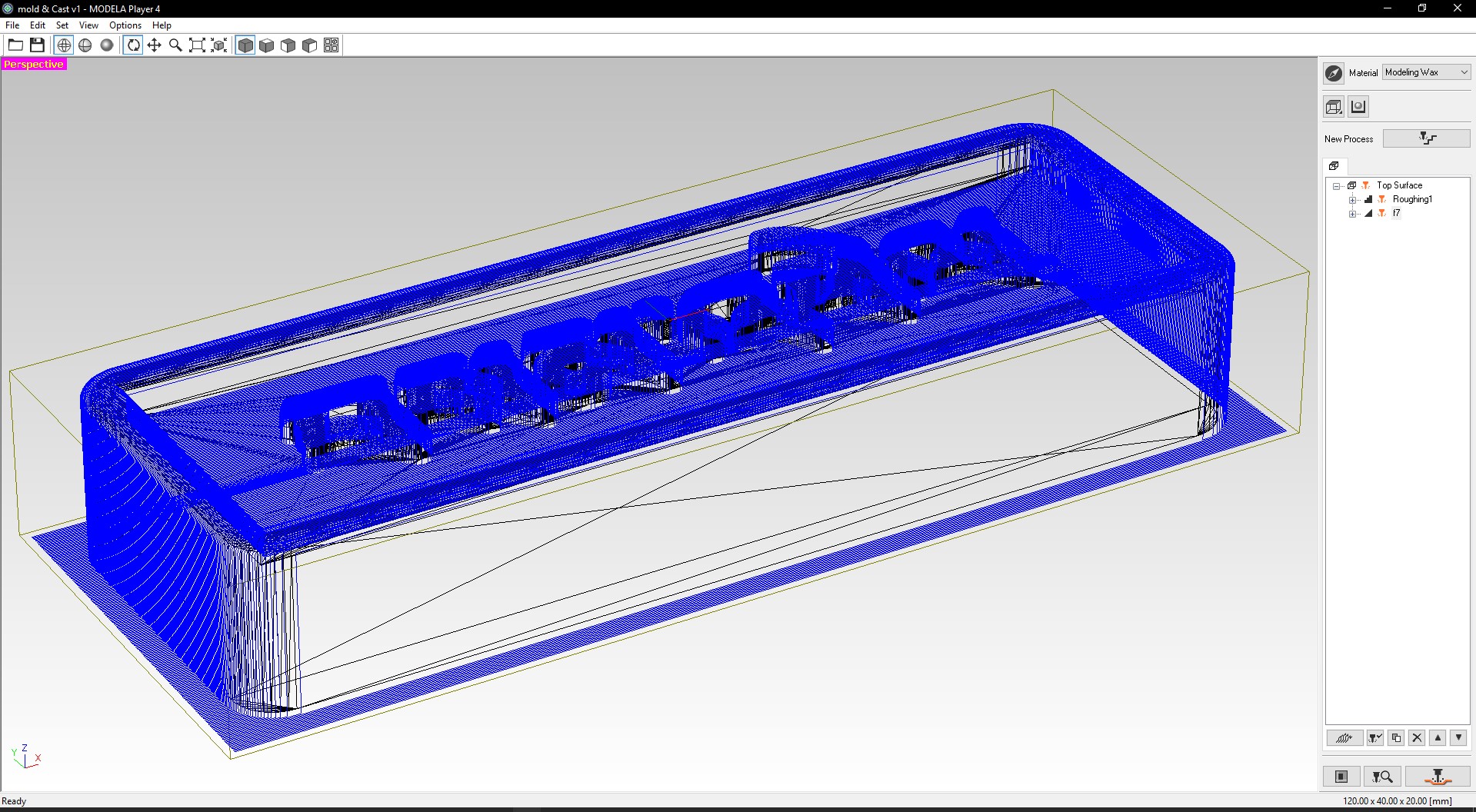1476x812 pixels.
Task: Copy the selected process
Action: click(x=1396, y=737)
